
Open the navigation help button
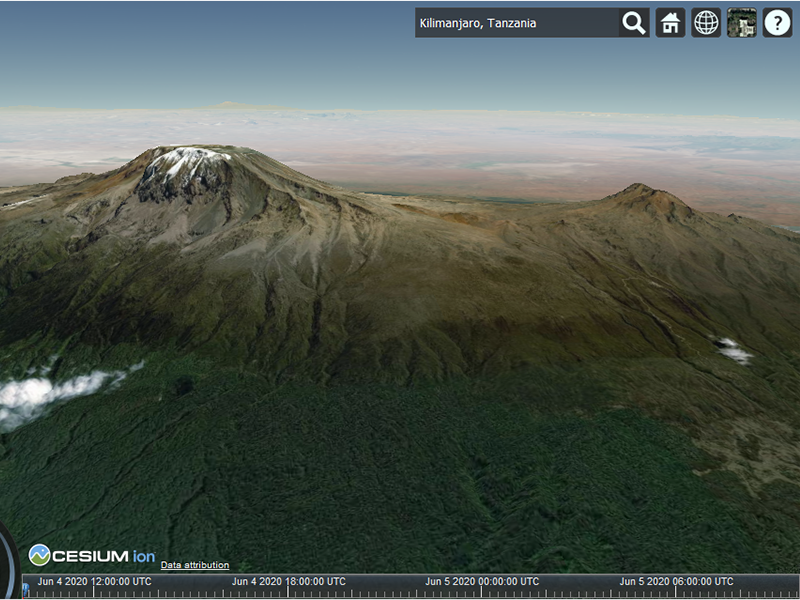(x=778, y=23)
